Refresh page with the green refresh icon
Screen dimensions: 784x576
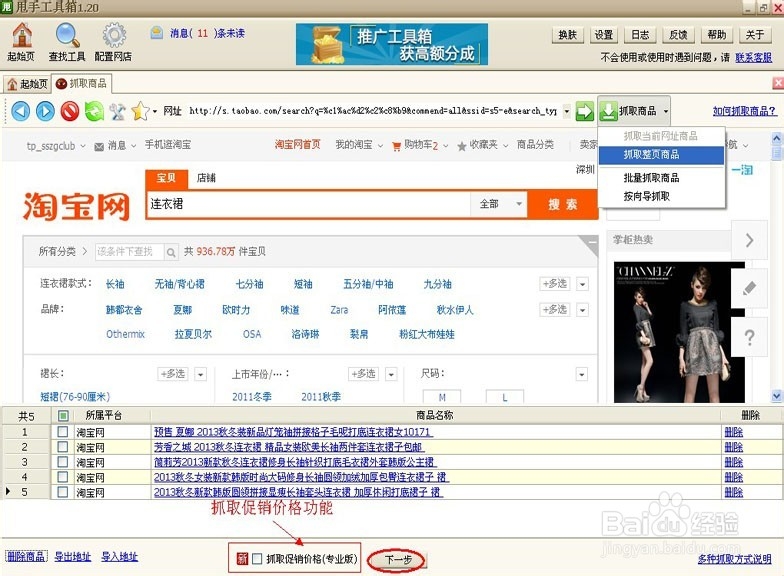point(94,110)
